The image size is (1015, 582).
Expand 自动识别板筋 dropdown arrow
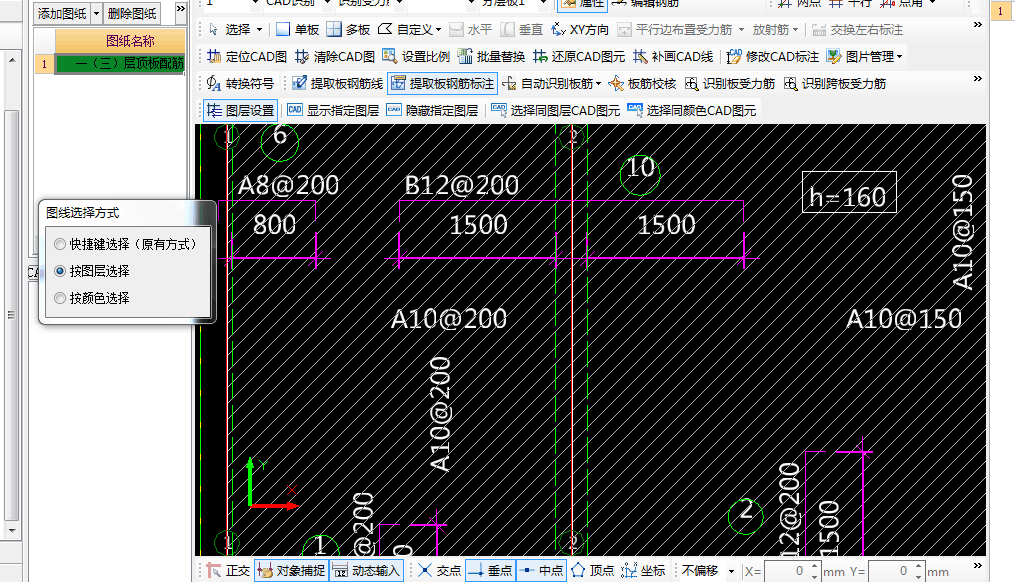tap(598, 84)
